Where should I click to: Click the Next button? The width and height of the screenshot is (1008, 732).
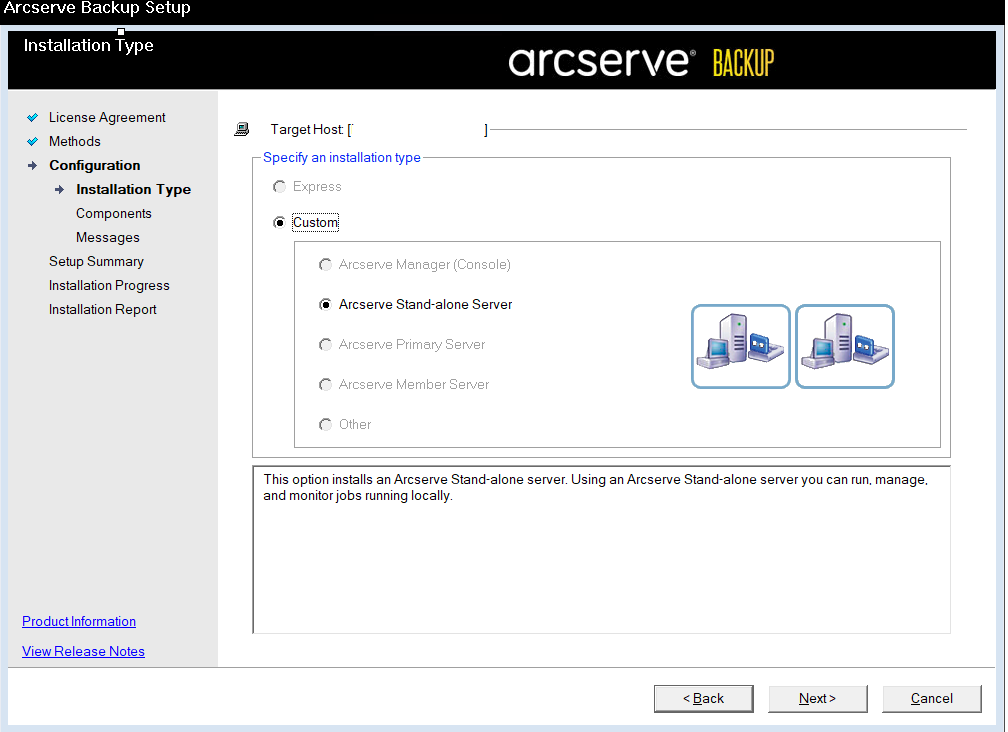tap(817, 698)
